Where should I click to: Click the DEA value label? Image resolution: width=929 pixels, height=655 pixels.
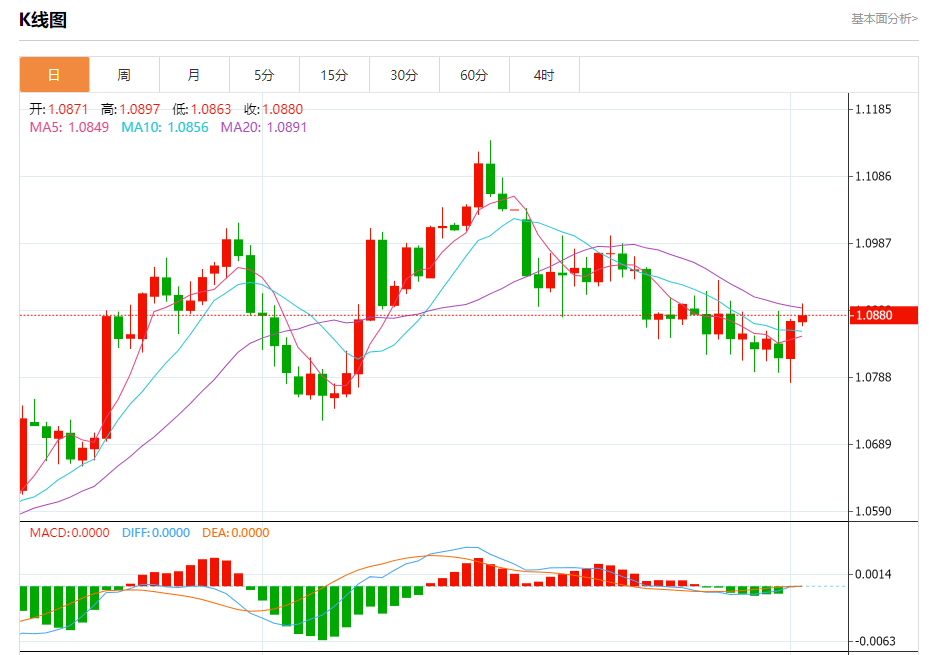[236, 533]
